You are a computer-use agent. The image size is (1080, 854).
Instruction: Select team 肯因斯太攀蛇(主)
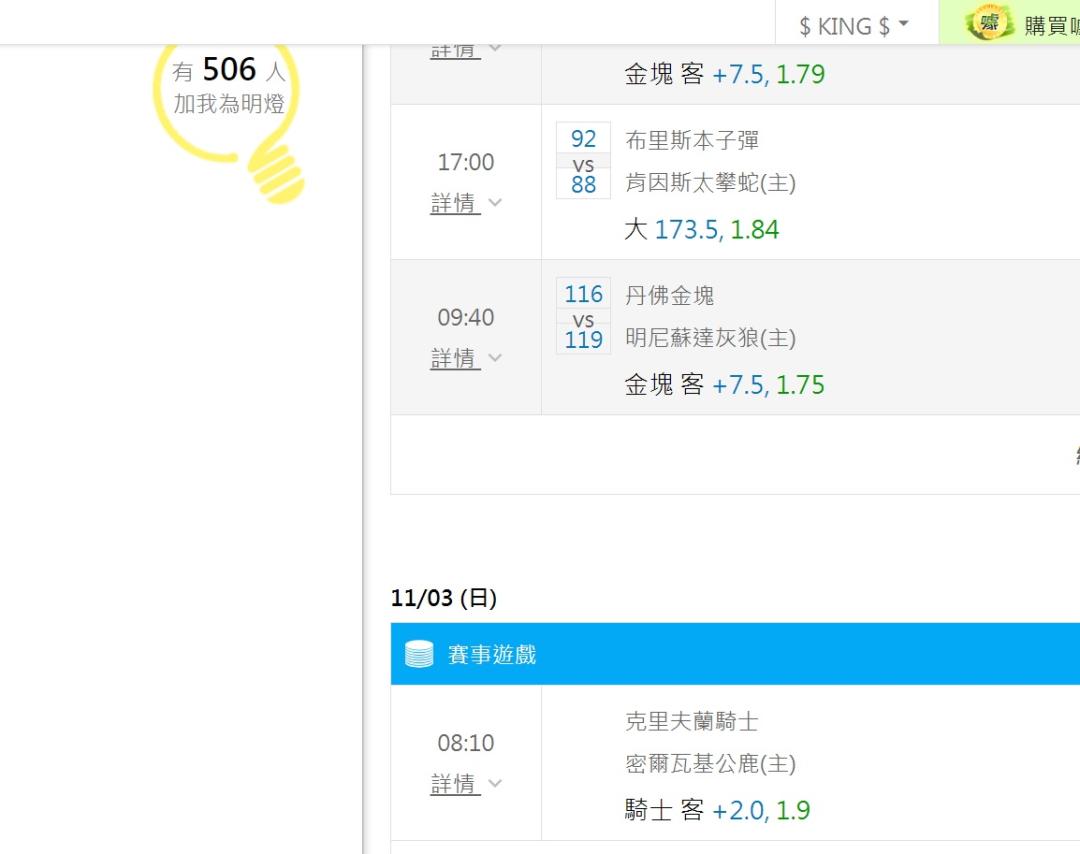pyautogui.click(x=710, y=183)
